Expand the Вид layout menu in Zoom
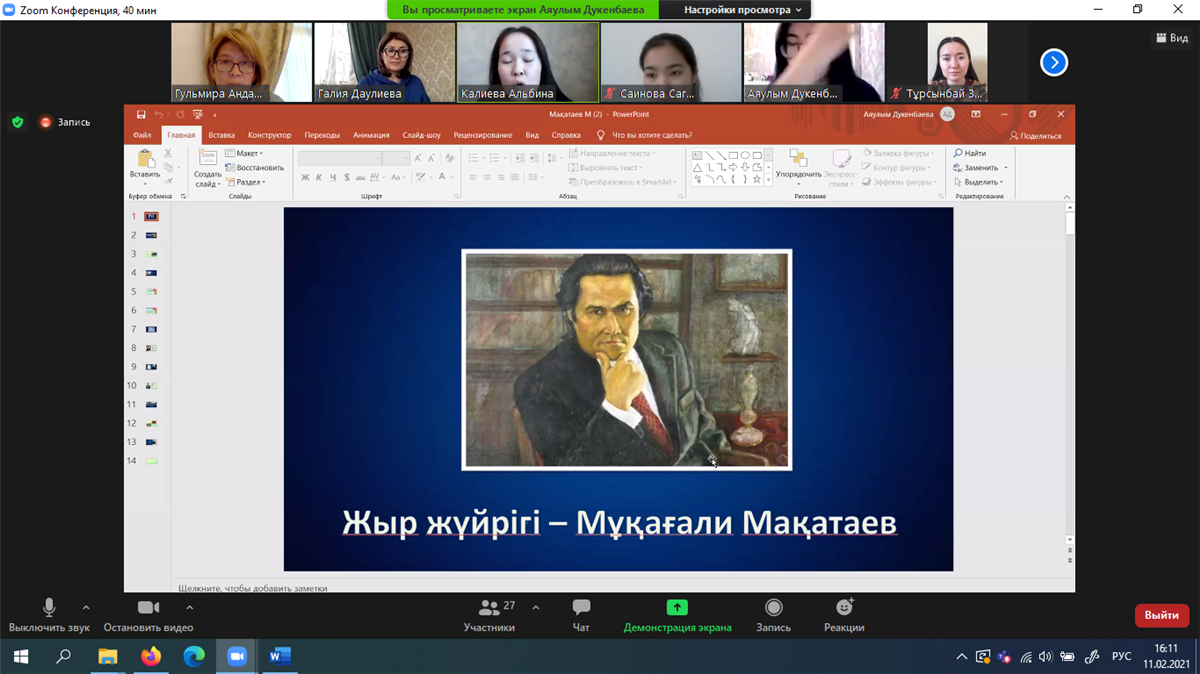1200x674 pixels. [1172, 38]
